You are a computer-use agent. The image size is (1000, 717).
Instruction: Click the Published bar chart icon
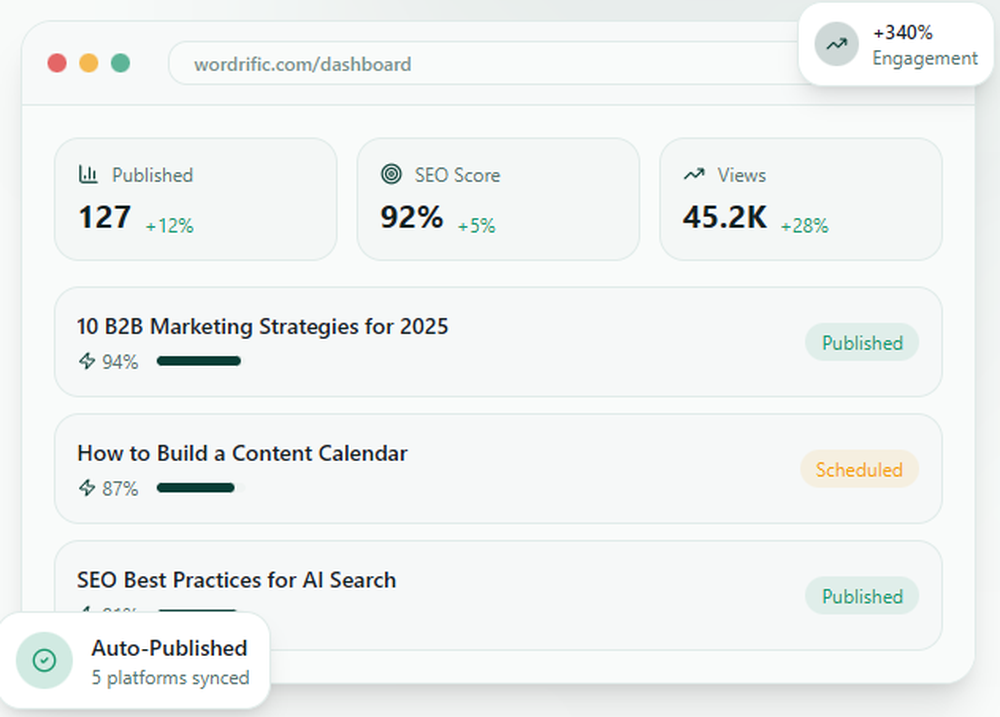point(89,174)
